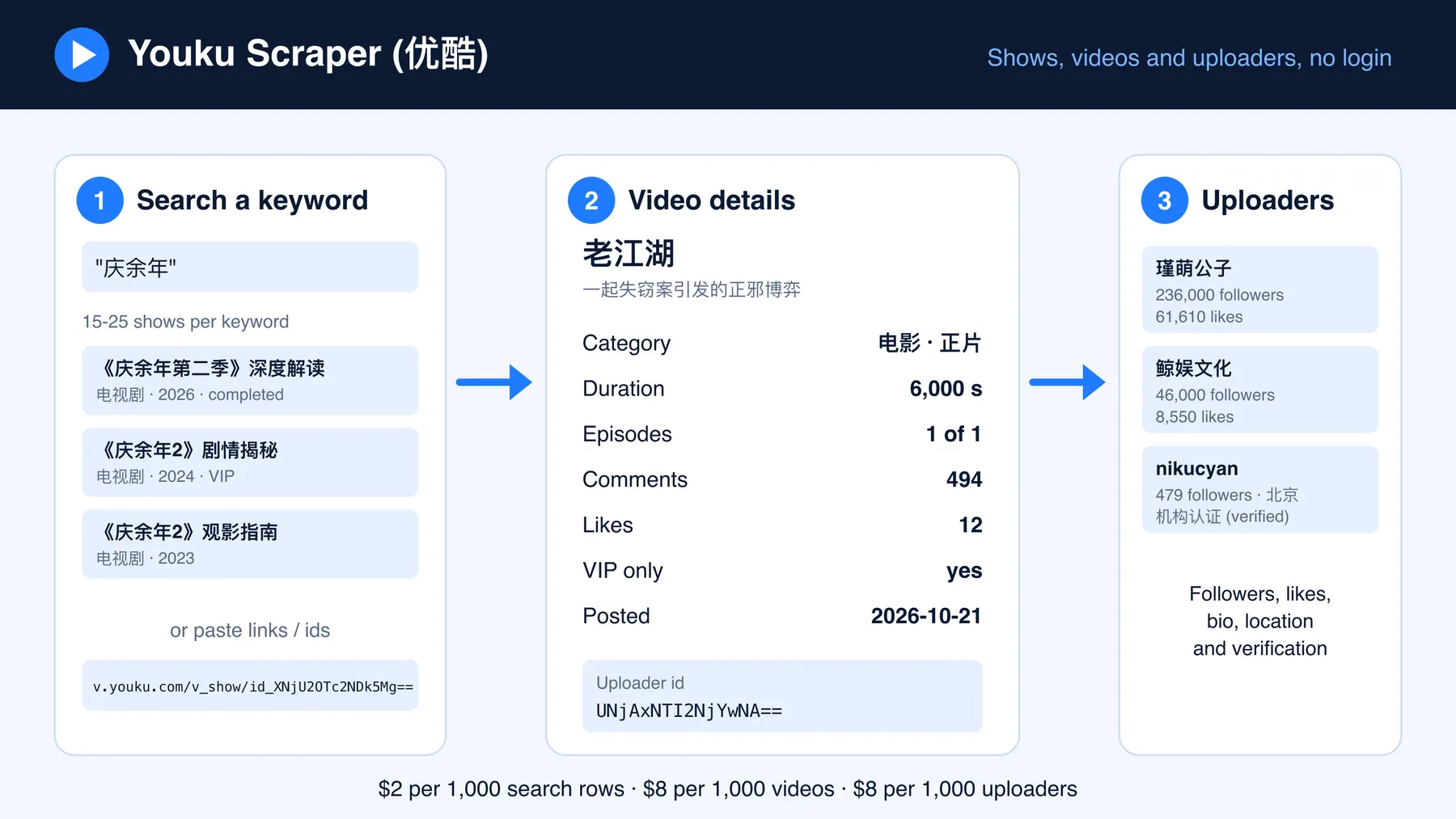Click the Category value 电影 · 正片

pyautogui.click(x=929, y=343)
